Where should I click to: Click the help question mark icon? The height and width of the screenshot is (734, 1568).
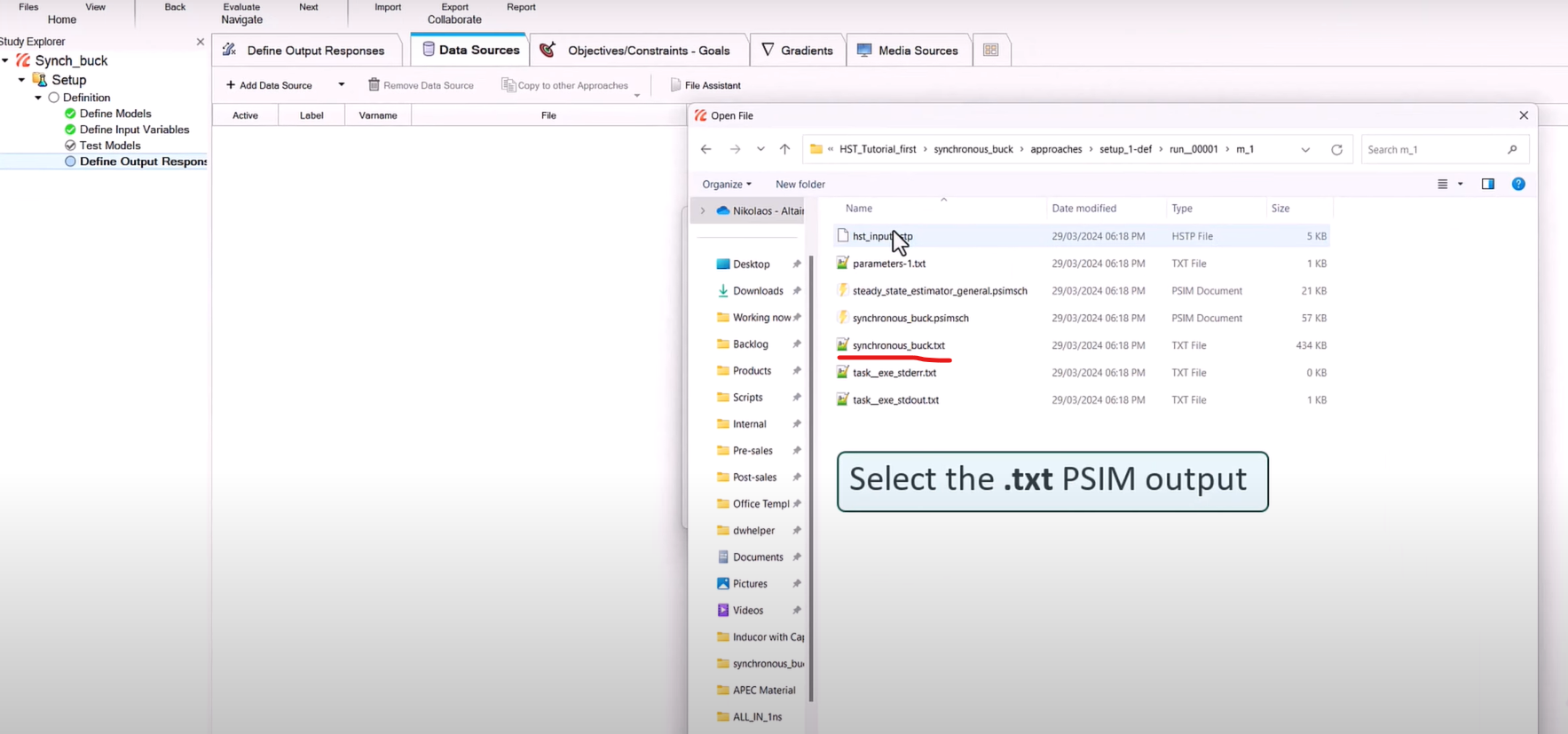1518,184
